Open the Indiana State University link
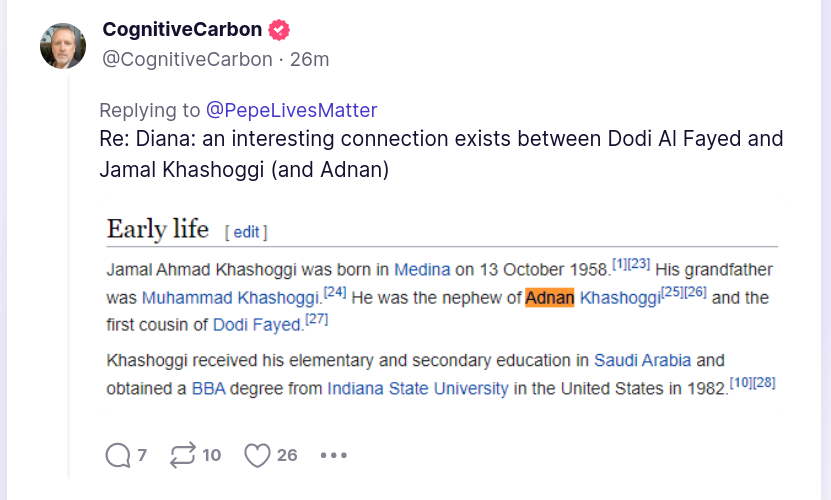The image size is (831, 500). click(417, 388)
